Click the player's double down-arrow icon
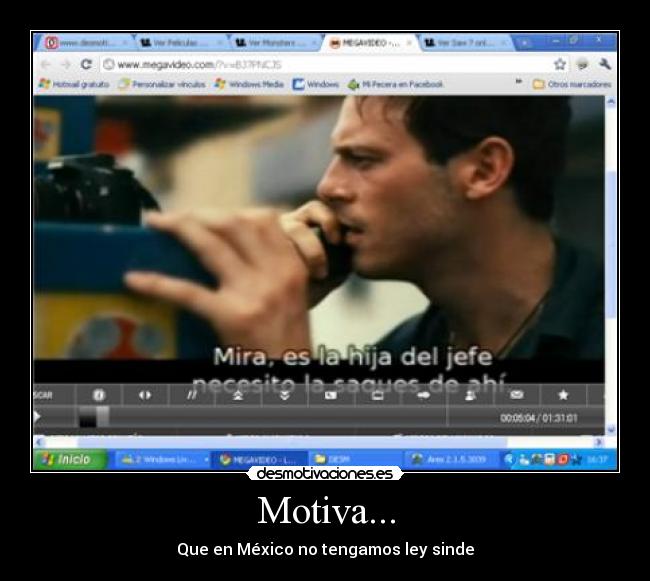This screenshot has width=650, height=581. (284, 395)
